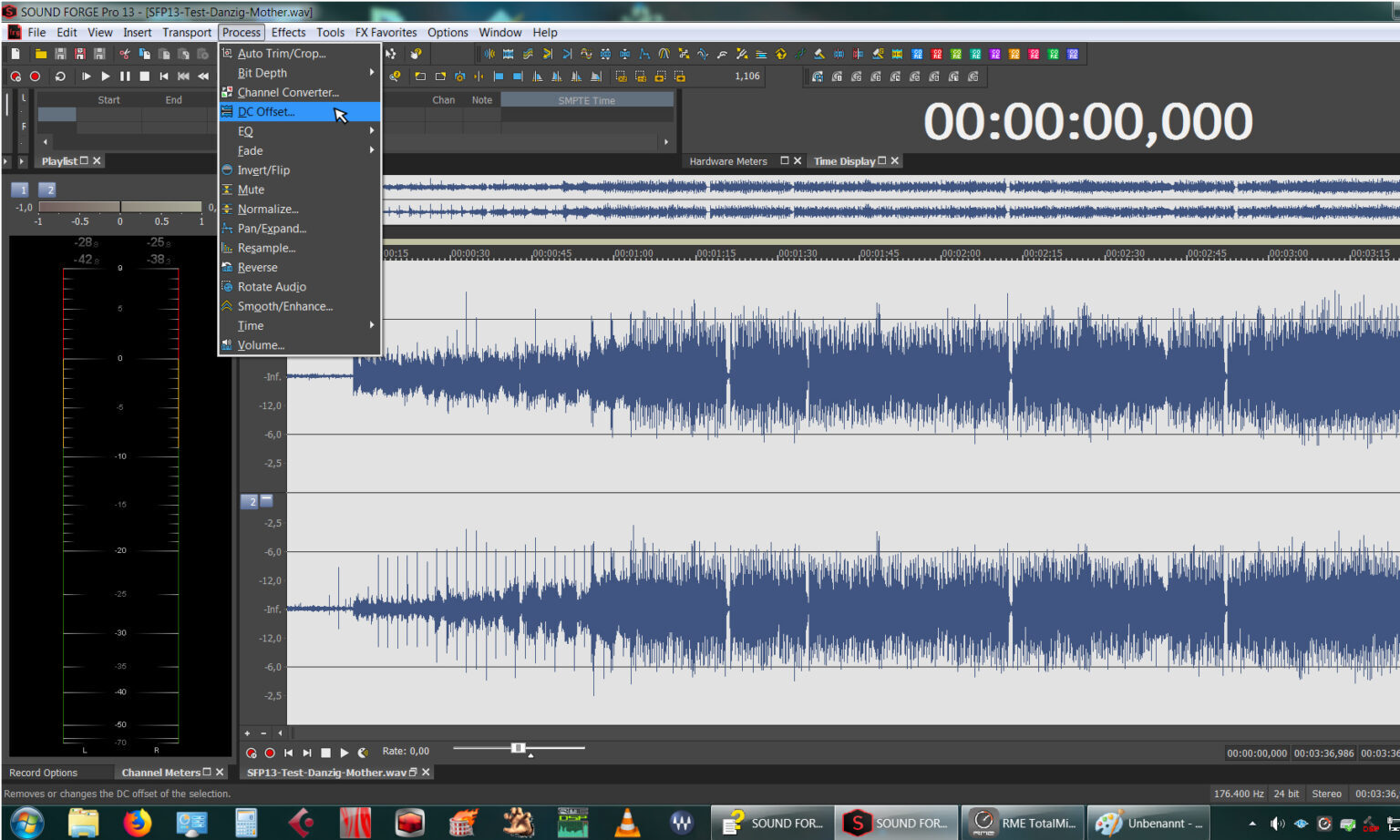Choose Pan/Expand from the Process menu

(x=299, y=229)
